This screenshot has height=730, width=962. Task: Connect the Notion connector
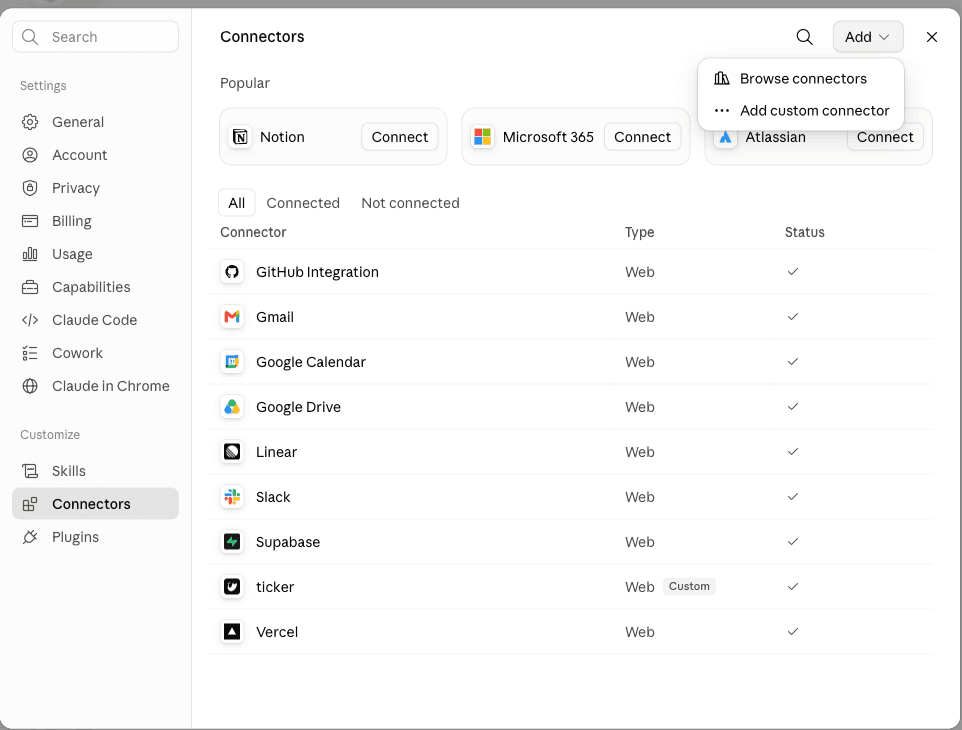[x=399, y=137]
